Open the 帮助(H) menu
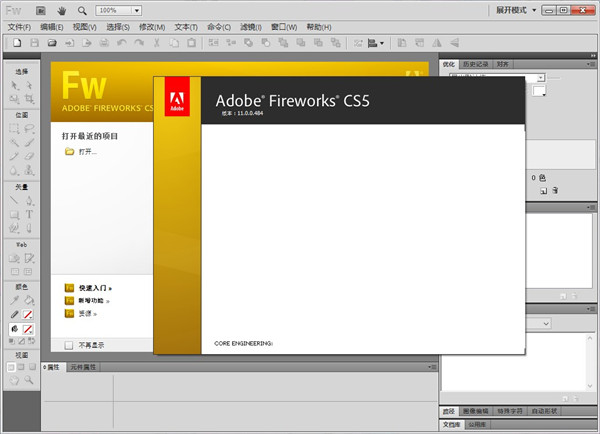The width and height of the screenshot is (600, 434). pos(319,27)
